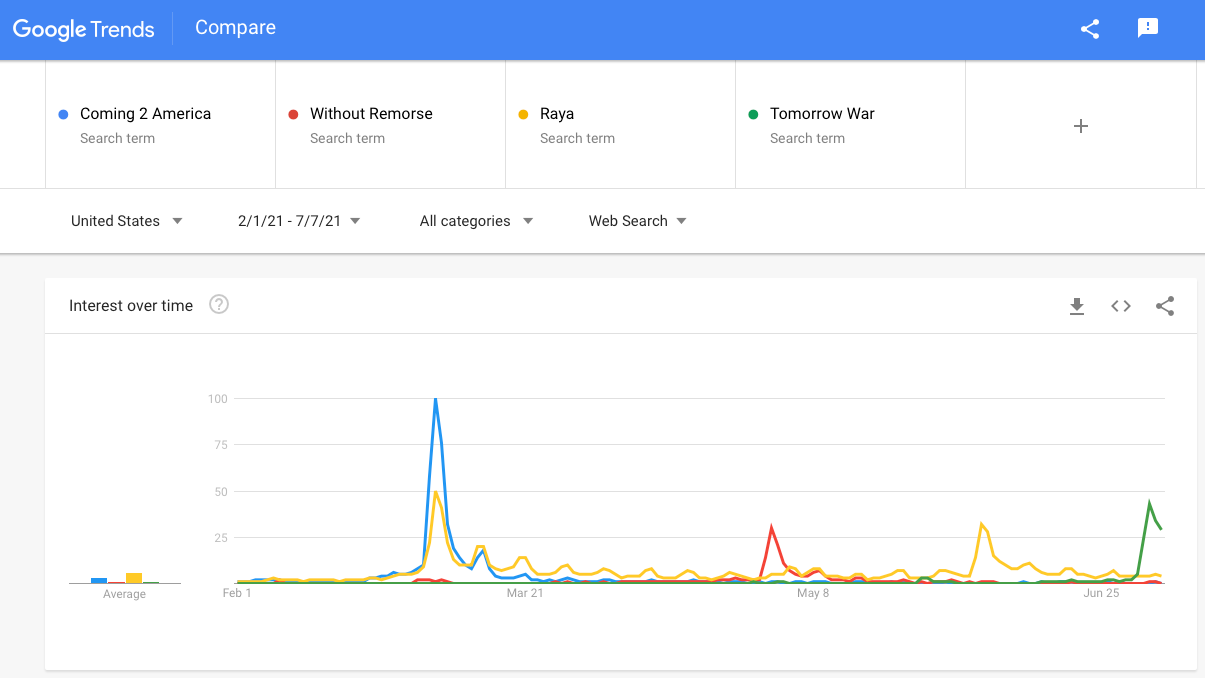Click the 50 label on the y-axis
This screenshot has width=1205, height=678.
(x=220, y=492)
